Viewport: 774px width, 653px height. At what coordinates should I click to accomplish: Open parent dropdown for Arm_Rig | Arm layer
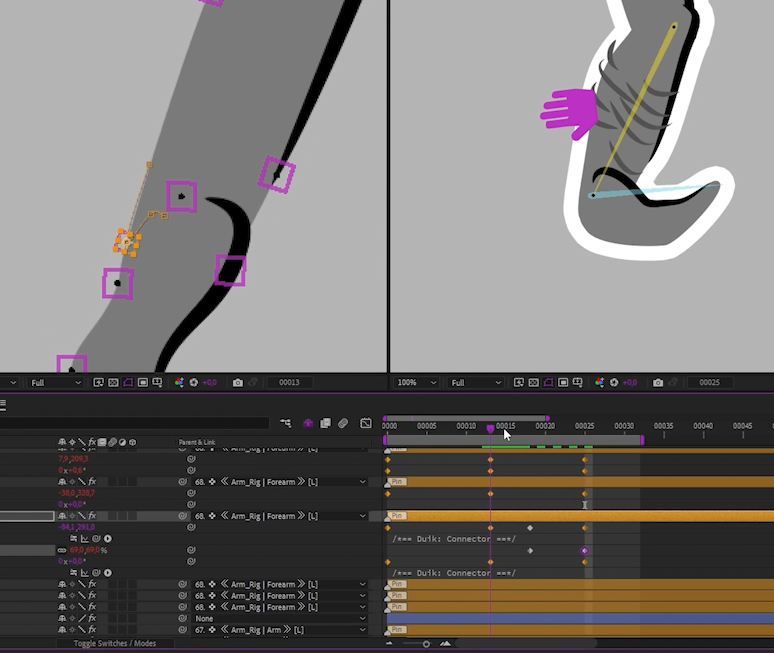[279, 630]
